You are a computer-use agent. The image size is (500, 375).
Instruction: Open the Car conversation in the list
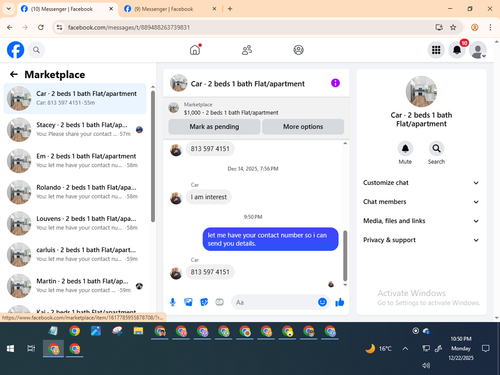75,98
